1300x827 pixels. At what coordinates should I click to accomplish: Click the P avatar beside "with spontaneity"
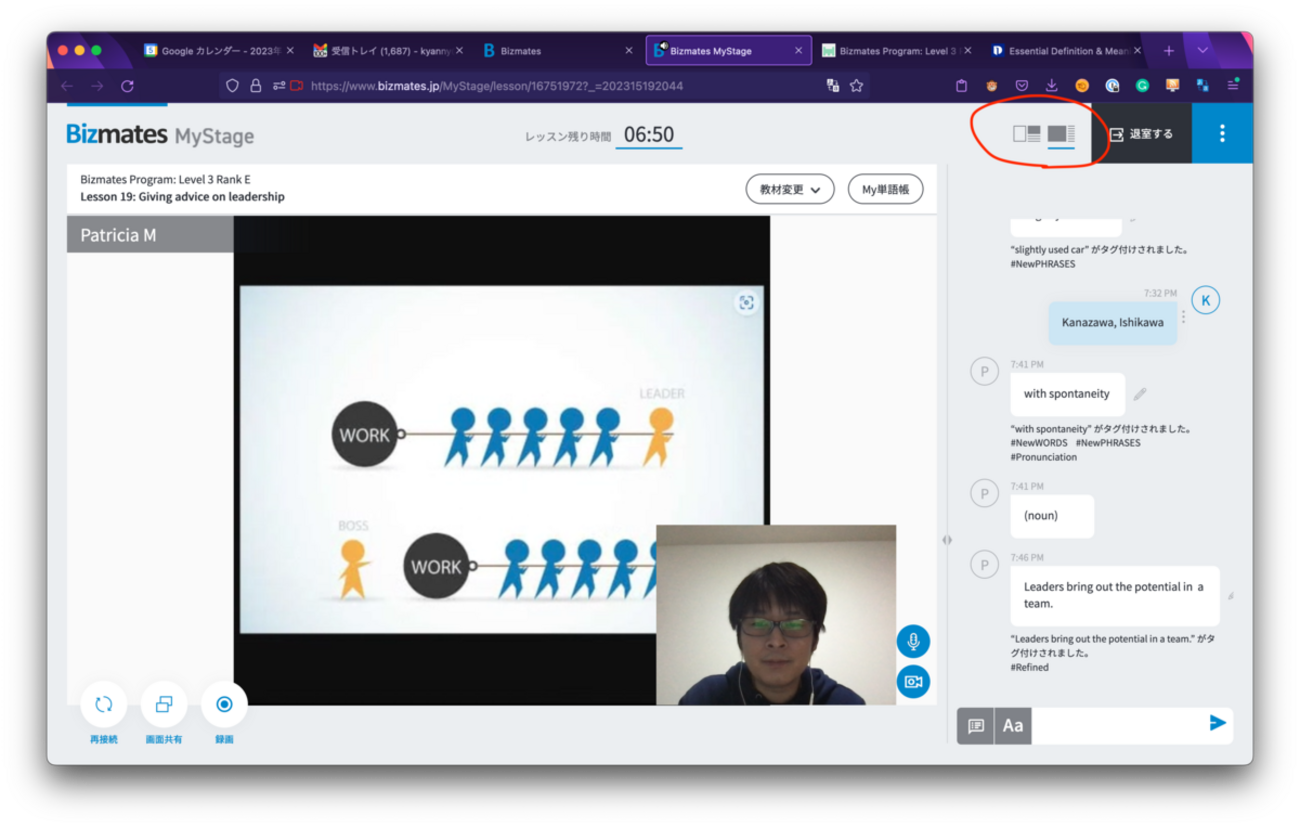[x=985, y=372]
